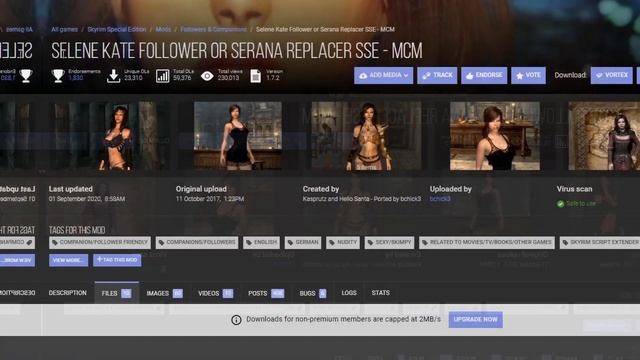Select the Companions/Followers tag
The image size is (640, 360).
197,242
